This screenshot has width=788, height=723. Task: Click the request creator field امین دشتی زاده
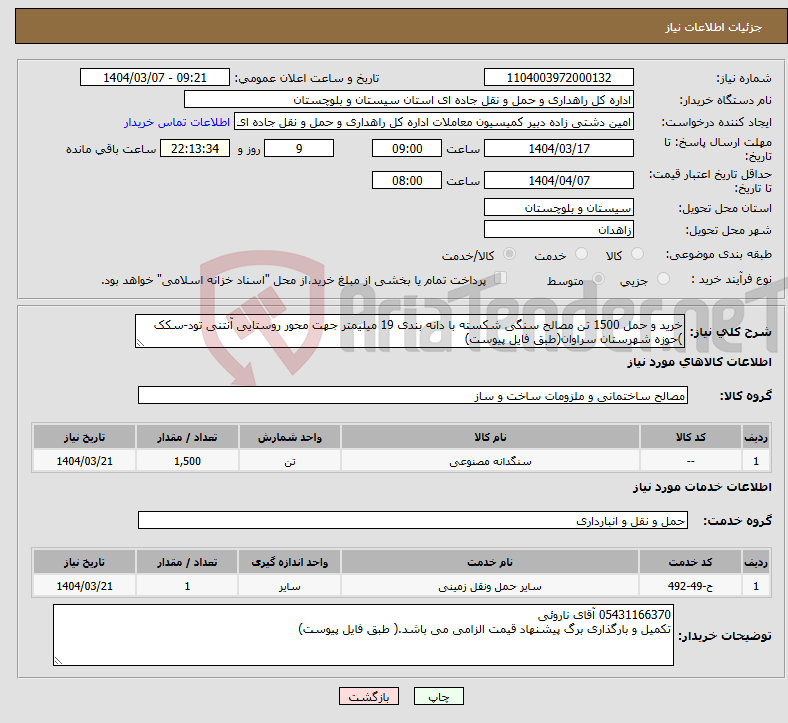(x=434, y=122)
